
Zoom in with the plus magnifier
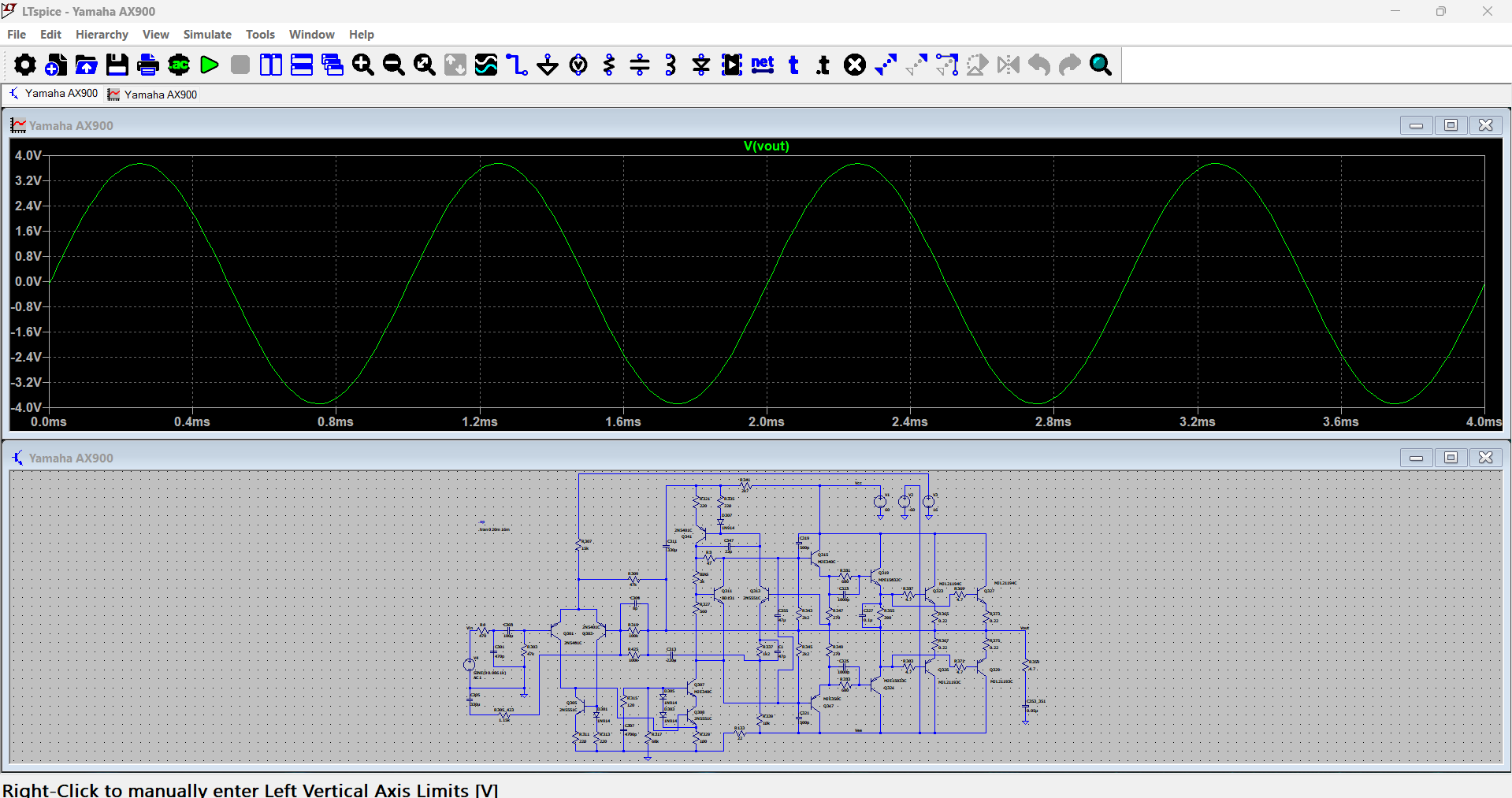click(x=363, y=65)
